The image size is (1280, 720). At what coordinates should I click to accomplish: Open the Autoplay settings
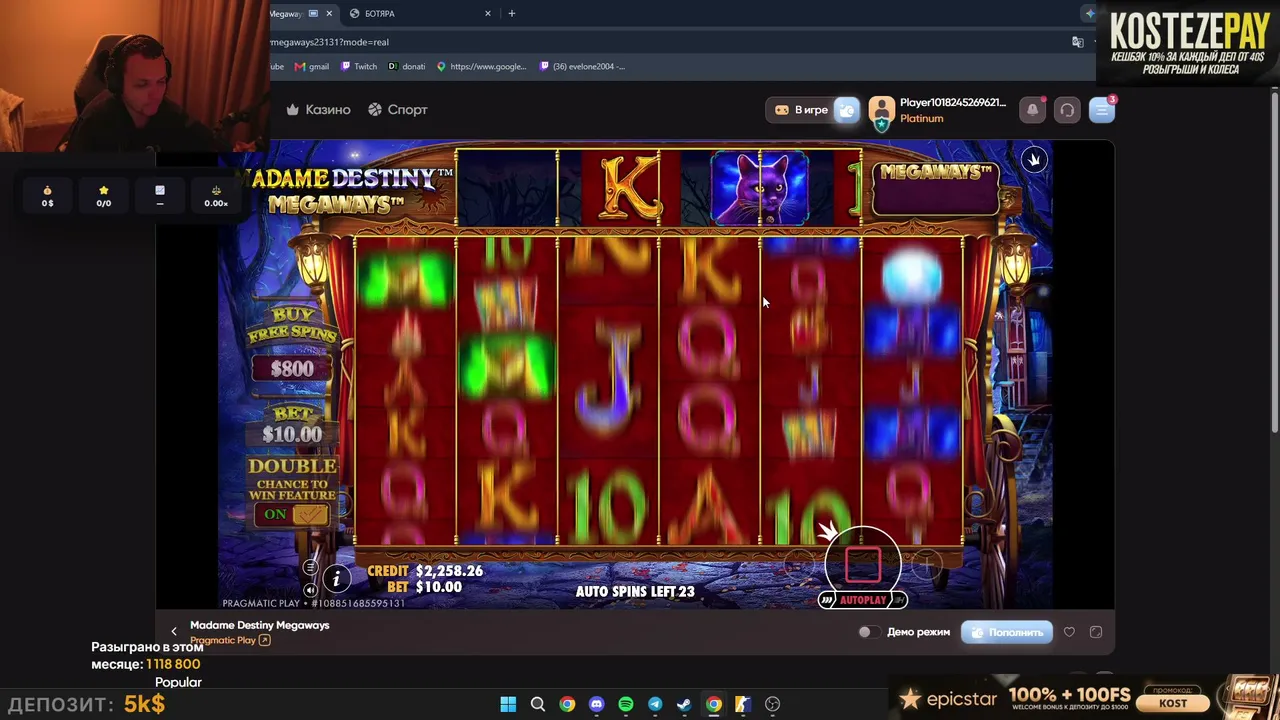pos(863,600)
